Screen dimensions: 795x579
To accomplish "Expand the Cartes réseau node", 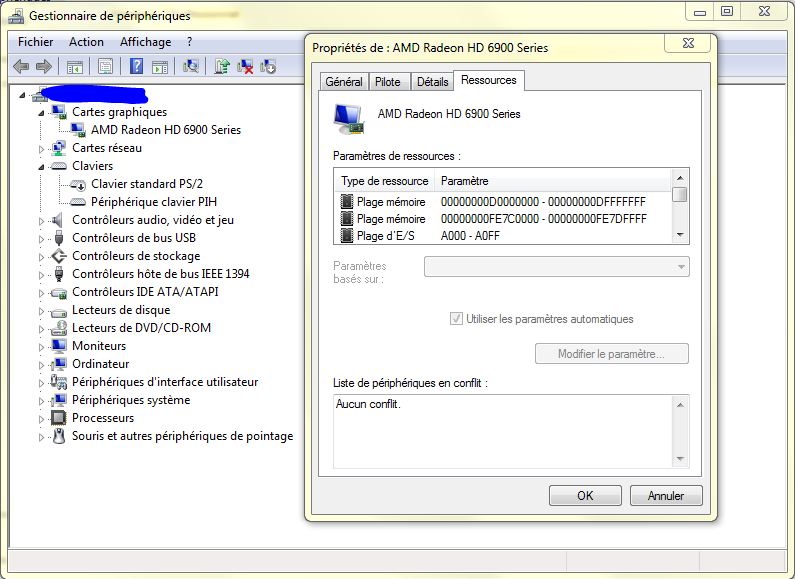I will [41, 149].
